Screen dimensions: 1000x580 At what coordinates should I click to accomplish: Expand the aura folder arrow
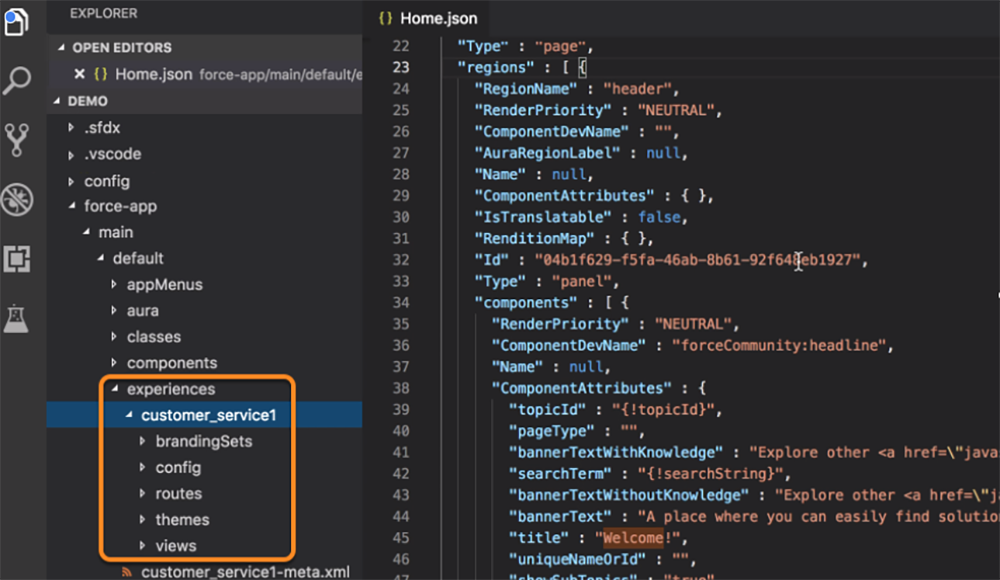(x=114, y=310)
